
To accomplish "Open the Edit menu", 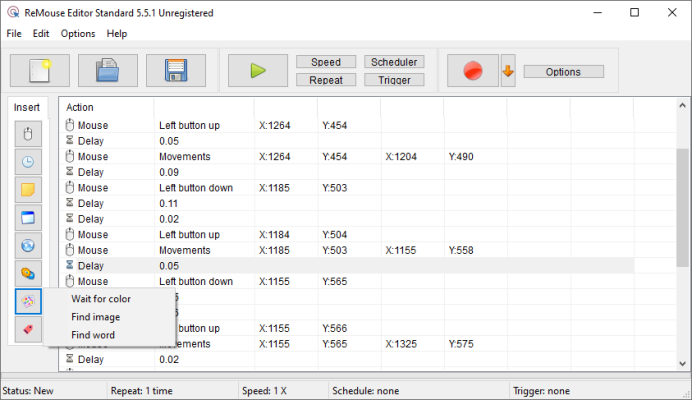I will [40, 33].
